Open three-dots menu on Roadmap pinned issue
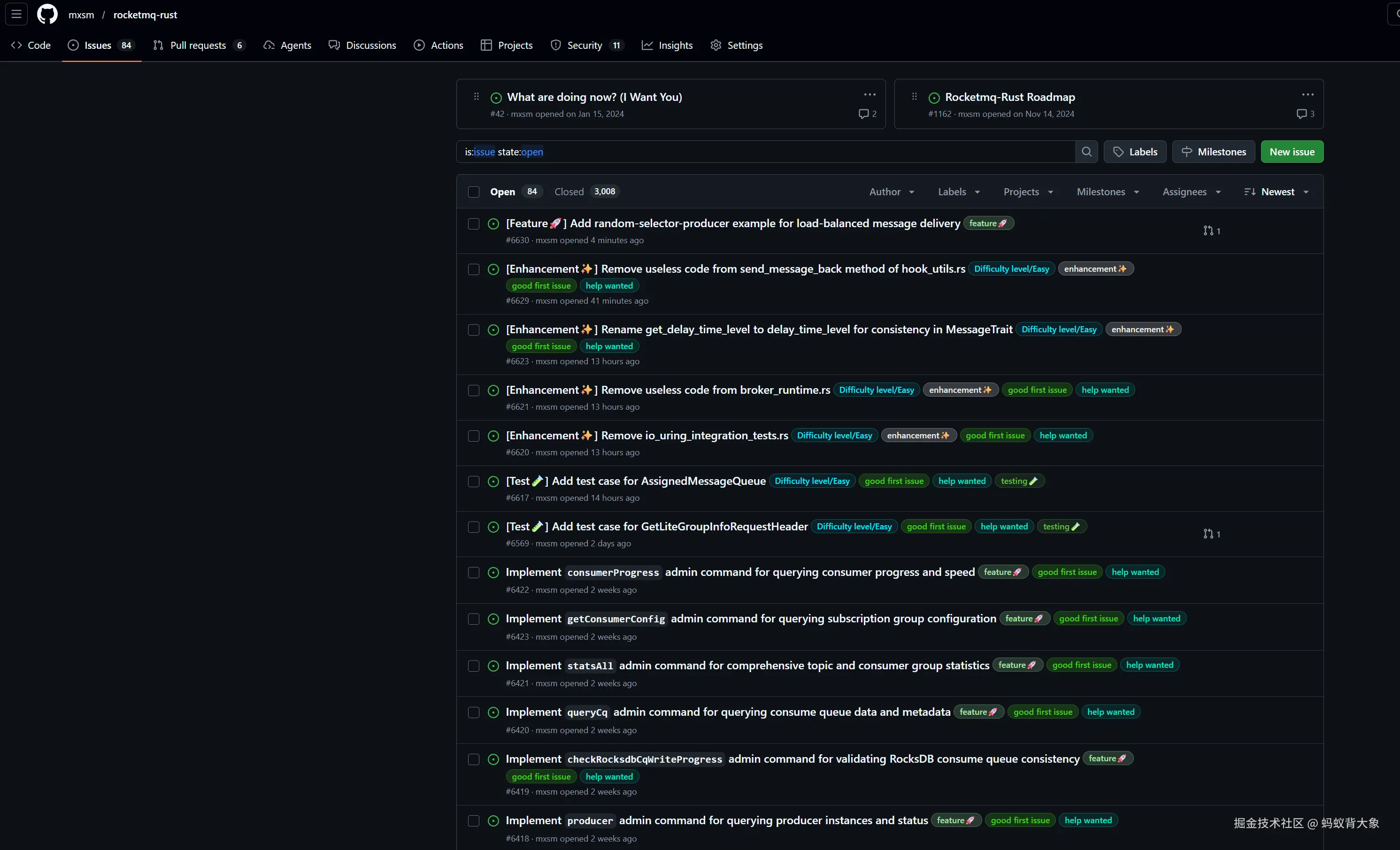This screenshot has height=850, width=1400. click(1308, 95)
